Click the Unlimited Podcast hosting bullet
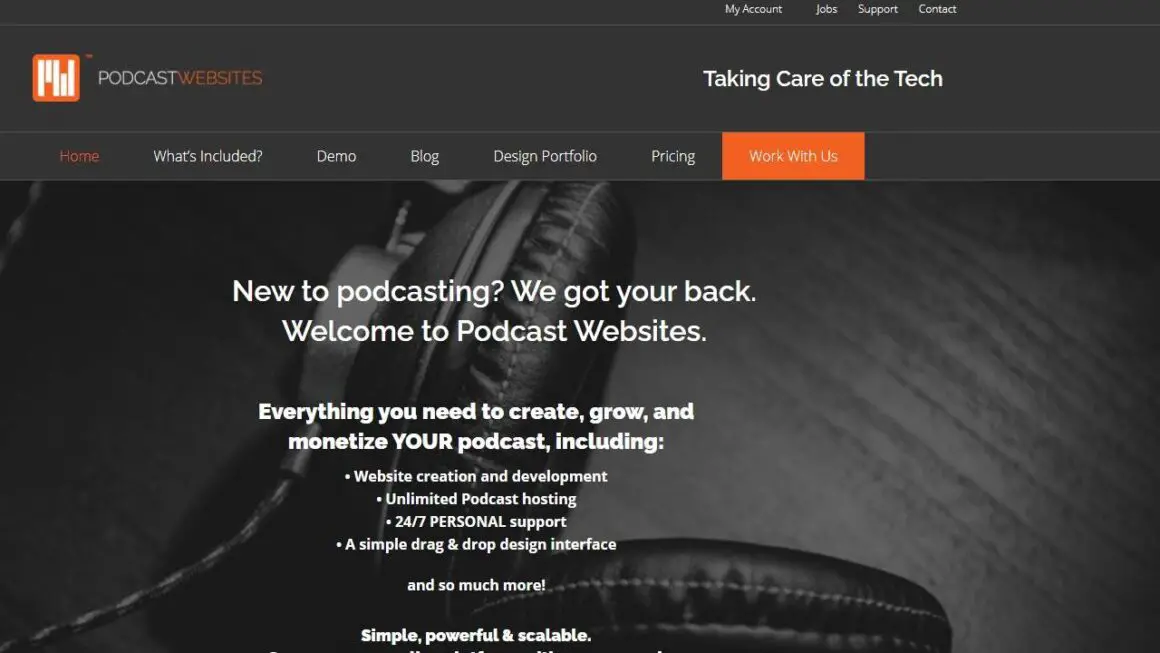The width and height of the screenshot is (1160, 653). pos(476,499)
